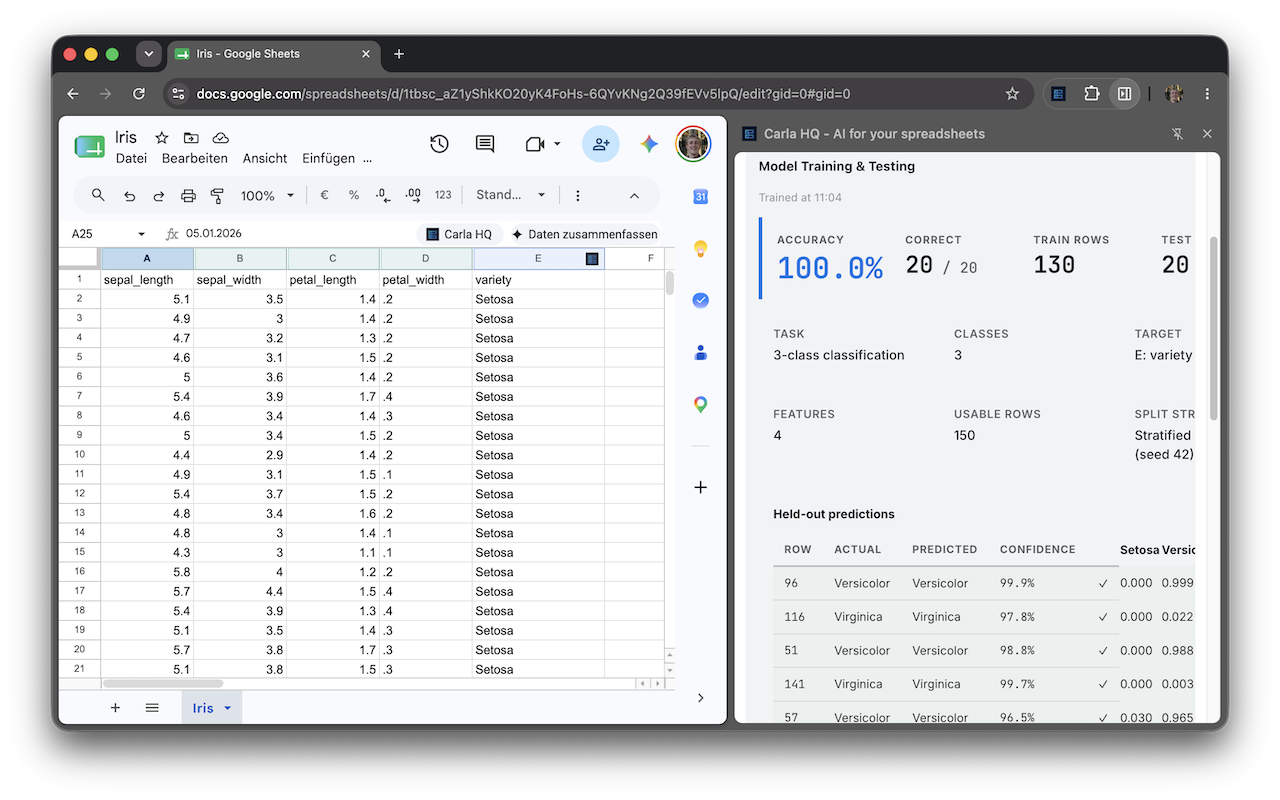This screenshot has width=1280, height=800.
Task: Select the column A header
Action: (147, 259)
